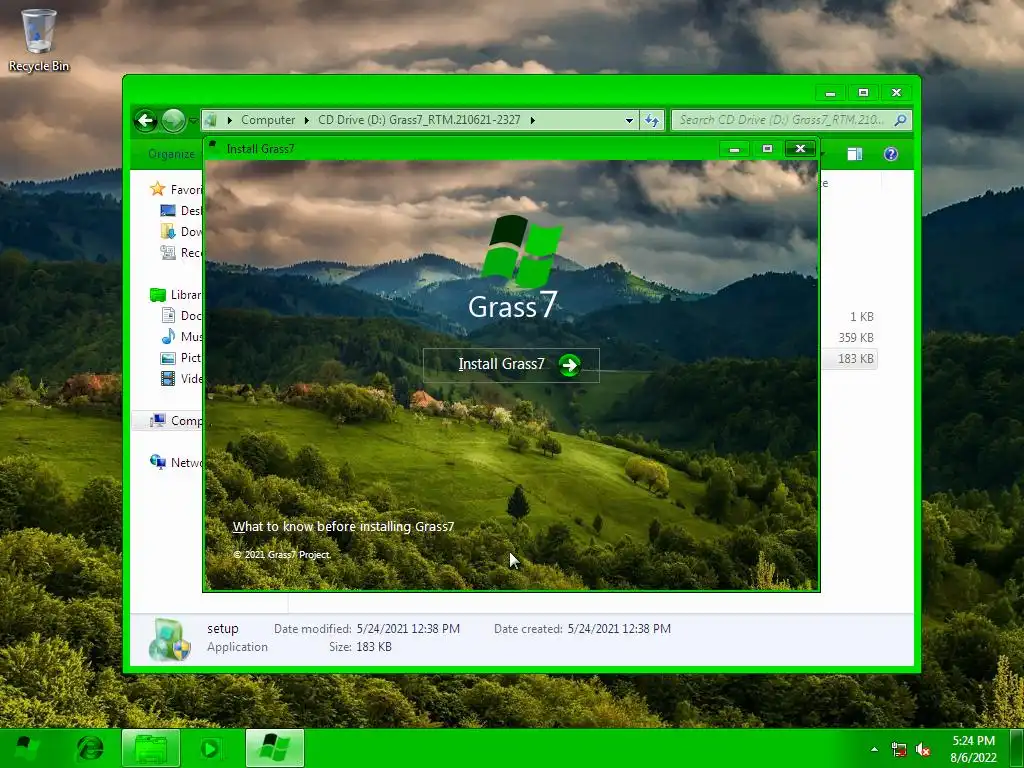Launch Internet Explorer from the taskbar
1024x768 pixels.
(90, 748)
